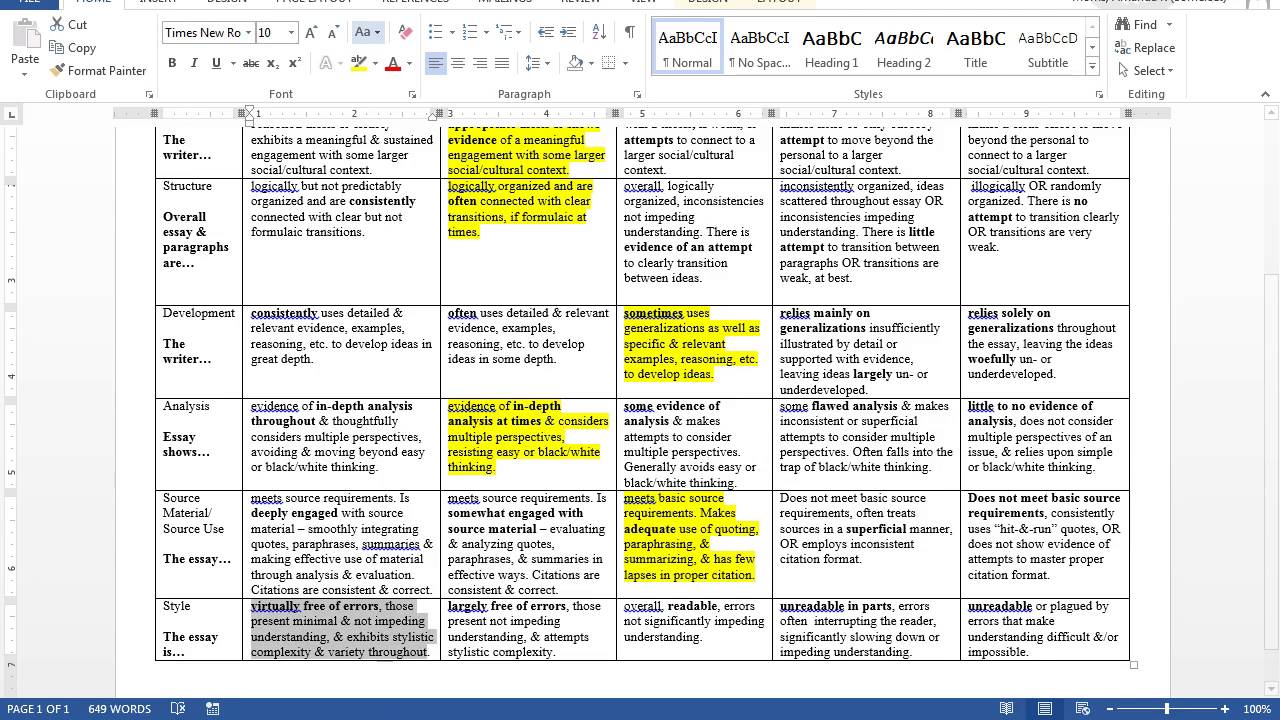Apply superscript formatting

(x=294, y=63)
